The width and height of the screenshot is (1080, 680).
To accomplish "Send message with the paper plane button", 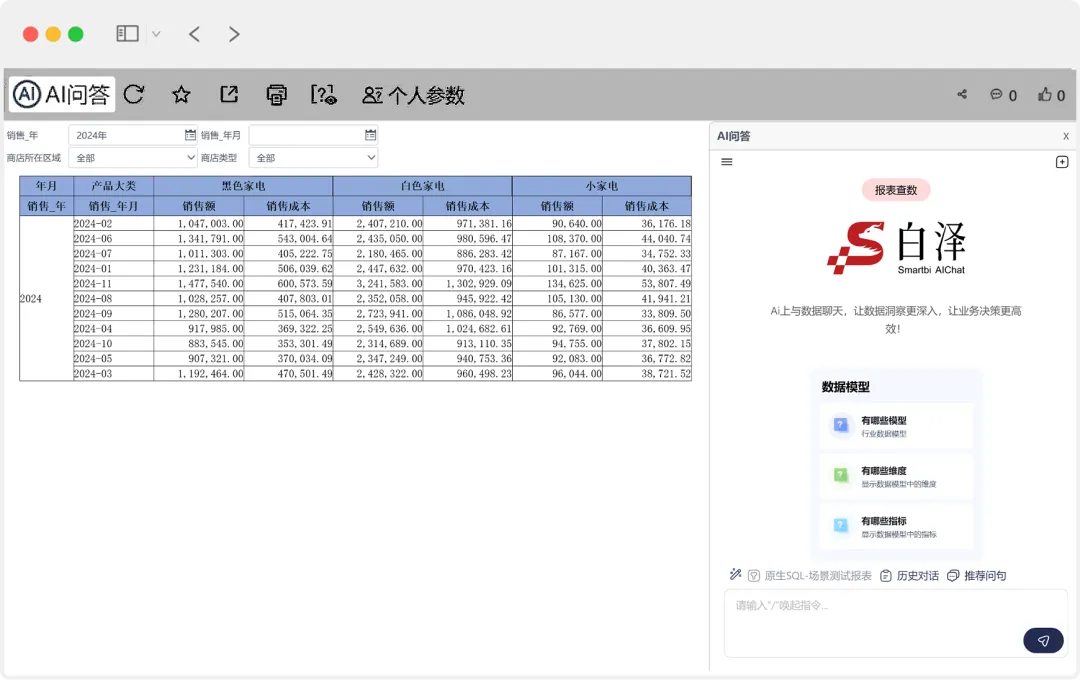I will pos(1043,641).
